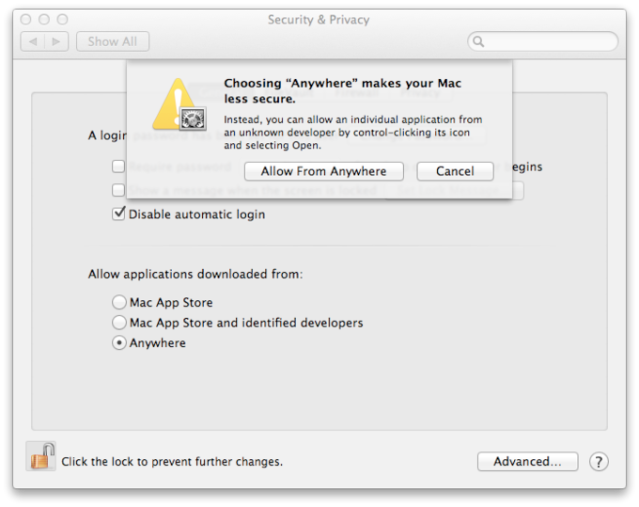Viewport: 639px width, 507px height.
Task: Go back with the left arrow
Action: (33, 42)
